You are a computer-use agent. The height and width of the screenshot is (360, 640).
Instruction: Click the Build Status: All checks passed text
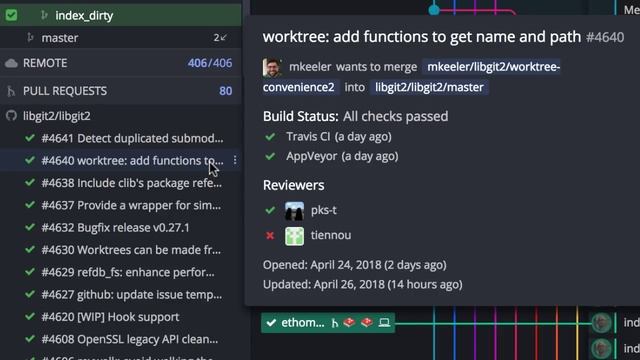tap(356, 117)
